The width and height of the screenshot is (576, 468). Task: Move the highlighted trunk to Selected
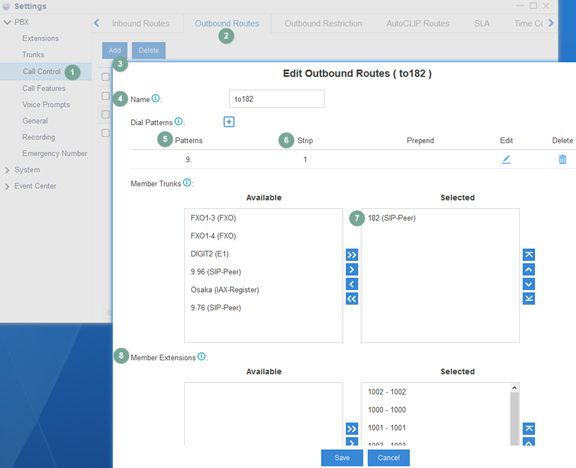[352, 269]
